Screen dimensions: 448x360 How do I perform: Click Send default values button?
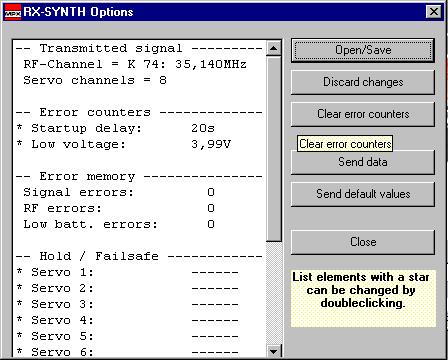click(363, 194)
